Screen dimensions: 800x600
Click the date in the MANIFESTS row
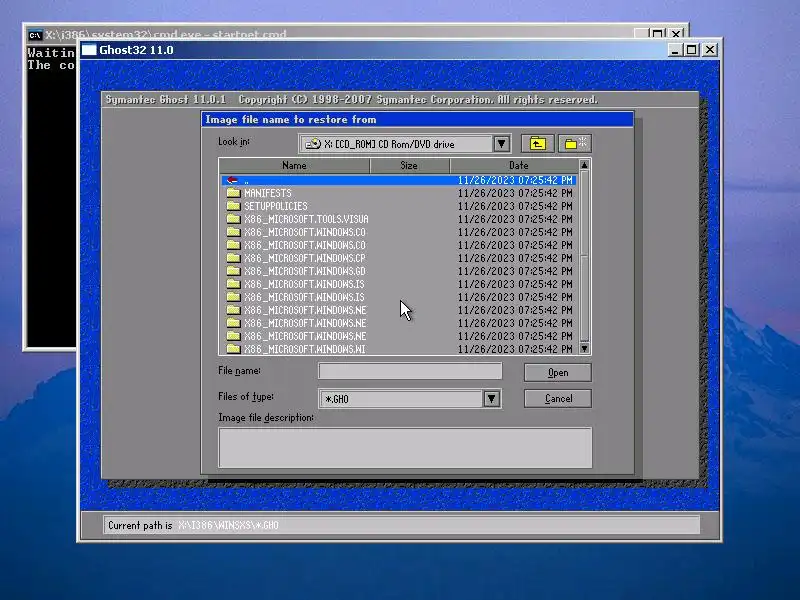click(515, 193)
